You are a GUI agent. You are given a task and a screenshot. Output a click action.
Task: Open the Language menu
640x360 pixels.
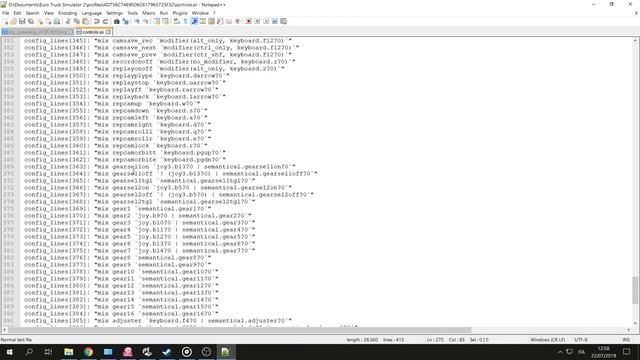point(91,13)
